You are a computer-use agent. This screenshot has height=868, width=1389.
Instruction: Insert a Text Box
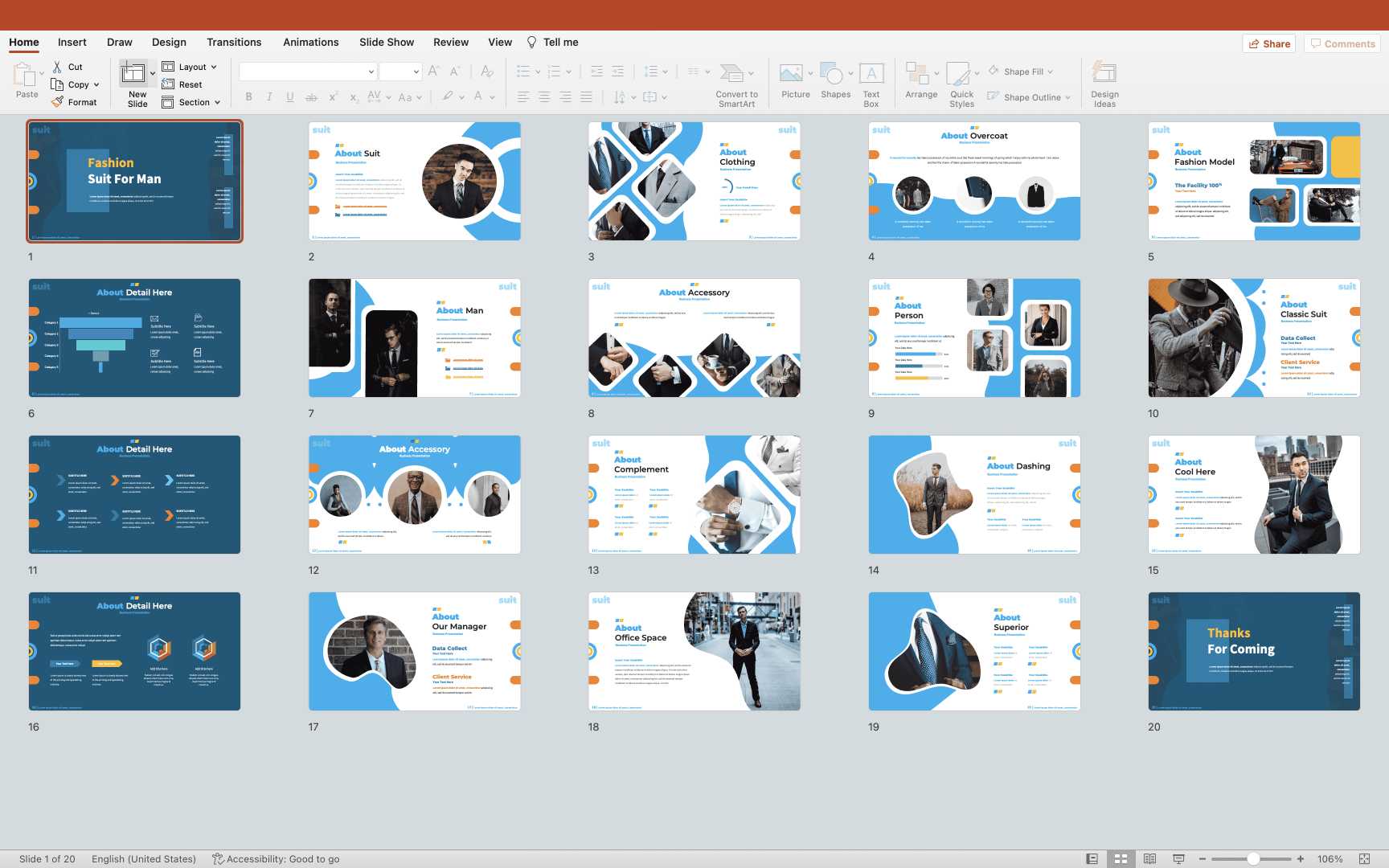point(871,75)
